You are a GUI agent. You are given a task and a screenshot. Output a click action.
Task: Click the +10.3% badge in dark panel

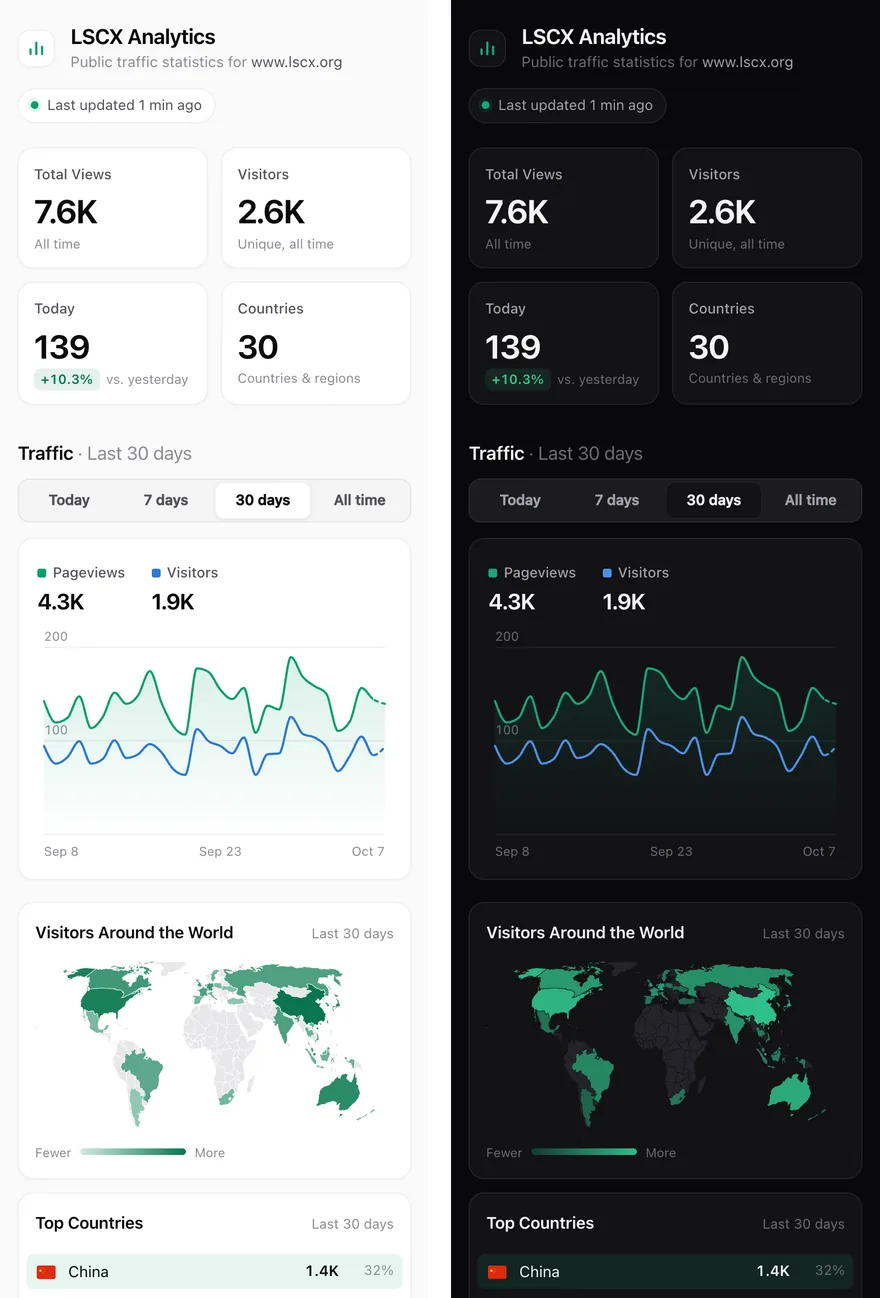click(x=518, y=379)
